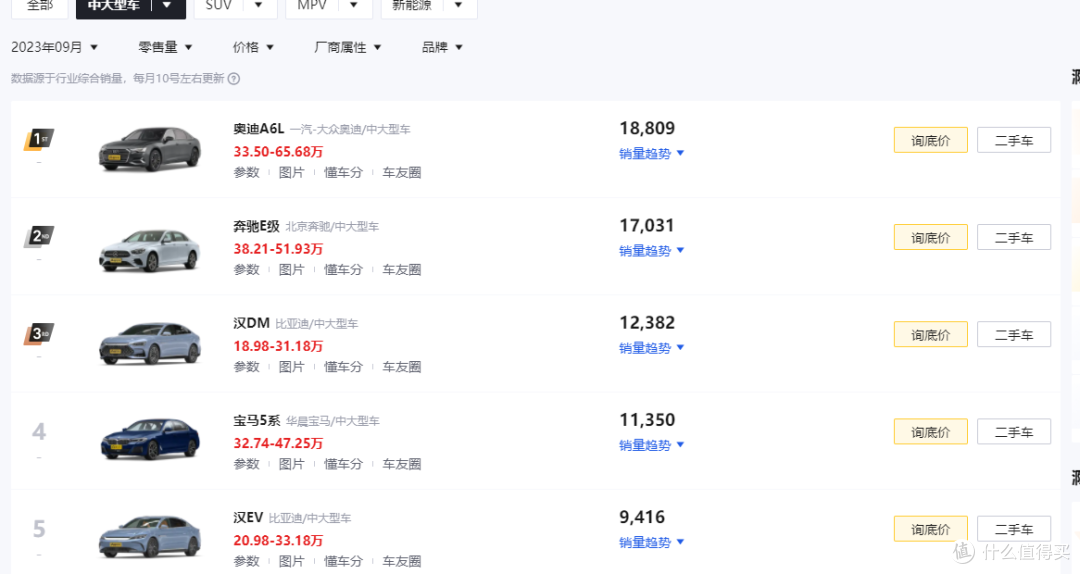View 参数 for 奥迪A6L
This screenshot has height=574, width=1080.
tap(247, 172)
